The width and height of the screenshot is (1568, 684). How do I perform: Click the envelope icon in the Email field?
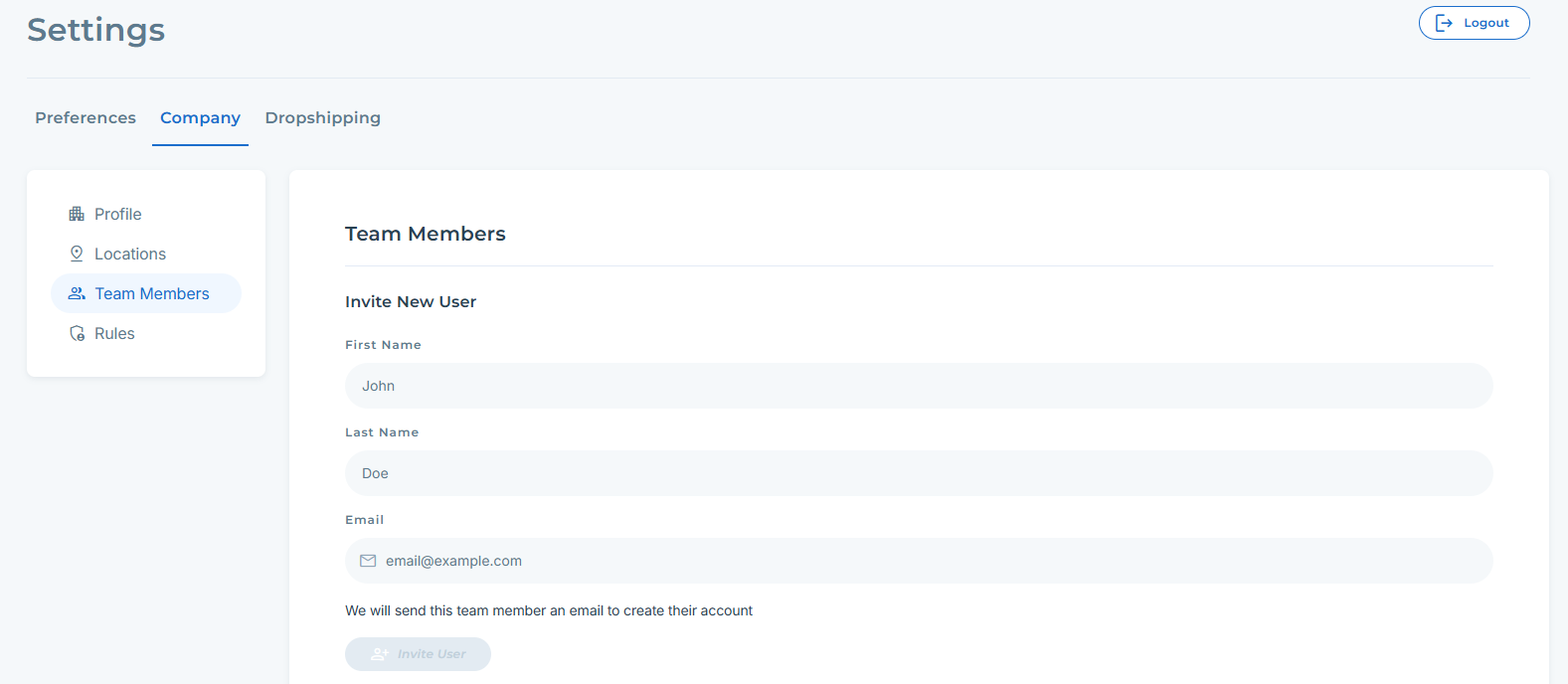pos(368,561)
